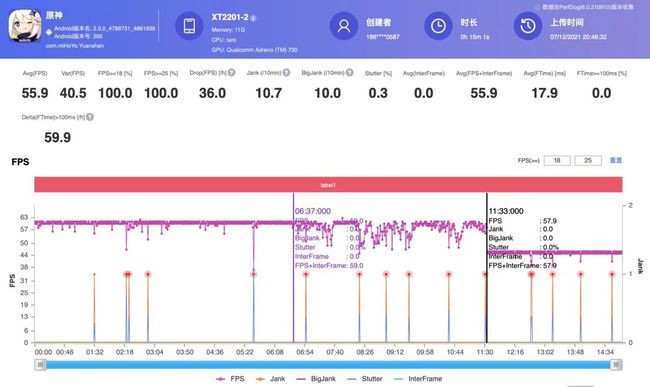Open help icon beside Delta(FTime)>100ms
The image size is (650, 387).
[90, 117]
